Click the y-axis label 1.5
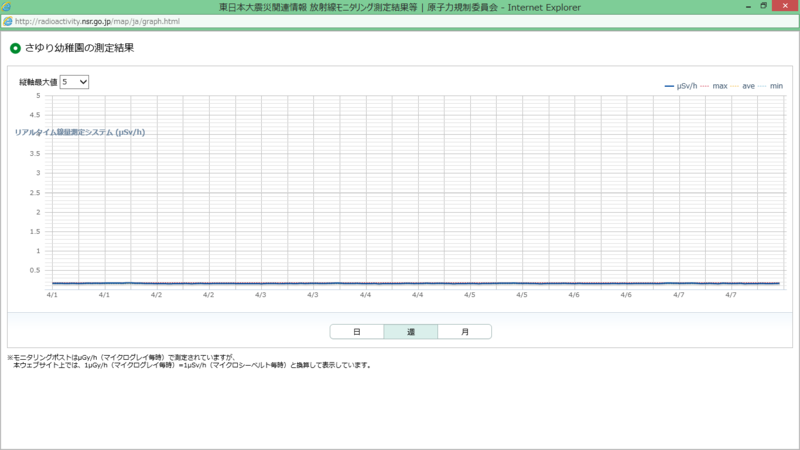Screen dimensions: 800x450 click(x=35, y=231)
